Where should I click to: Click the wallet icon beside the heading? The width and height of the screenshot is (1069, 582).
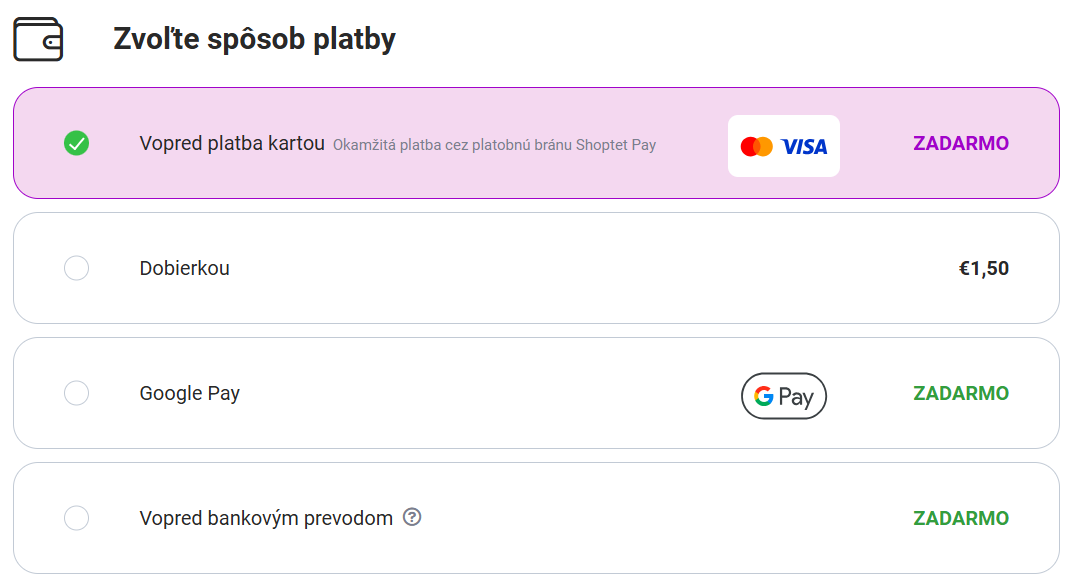(x=38, y=39)
